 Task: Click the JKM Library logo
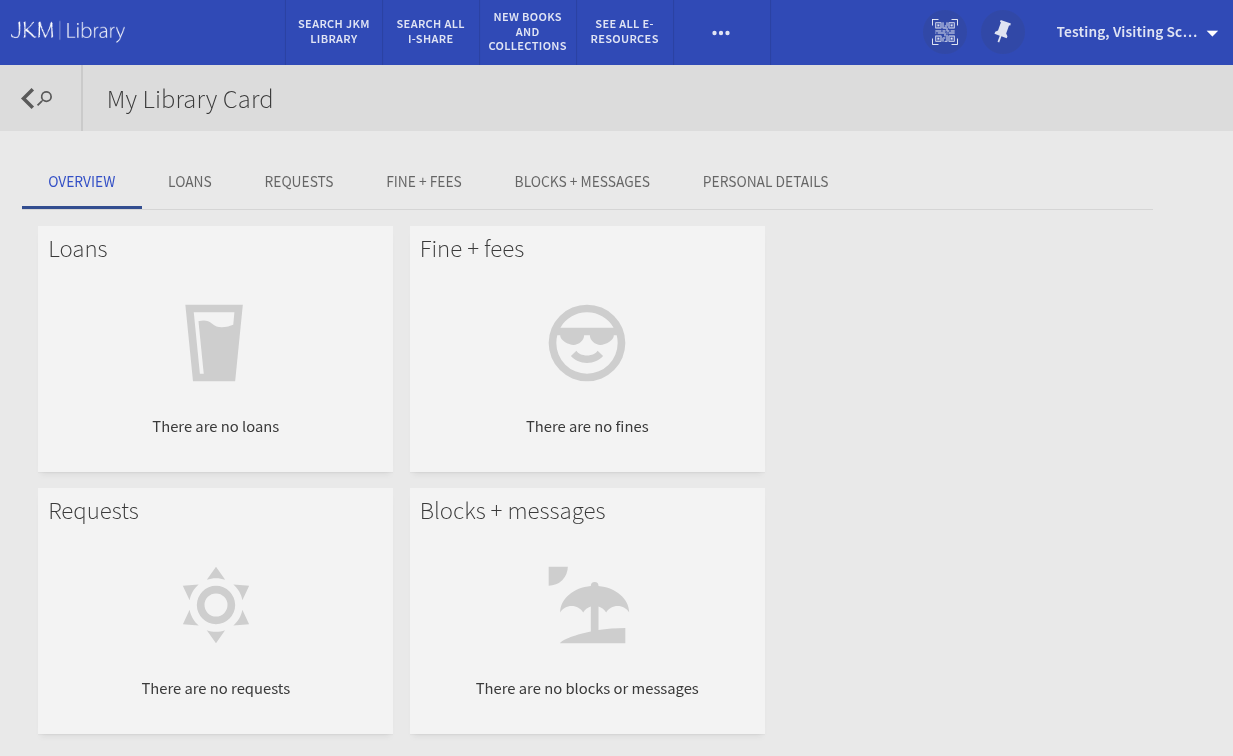coord(68,31)
